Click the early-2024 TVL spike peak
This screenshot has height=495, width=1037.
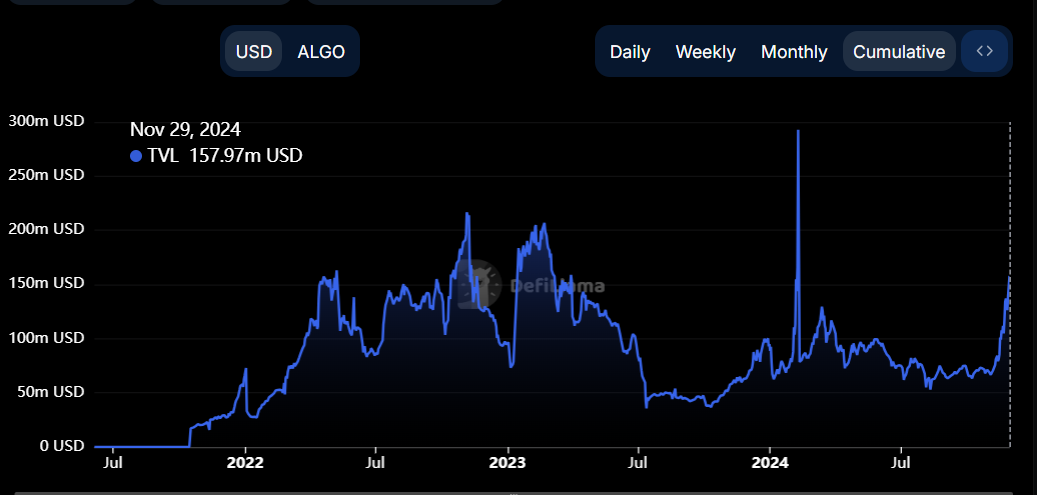click(798, 131)
